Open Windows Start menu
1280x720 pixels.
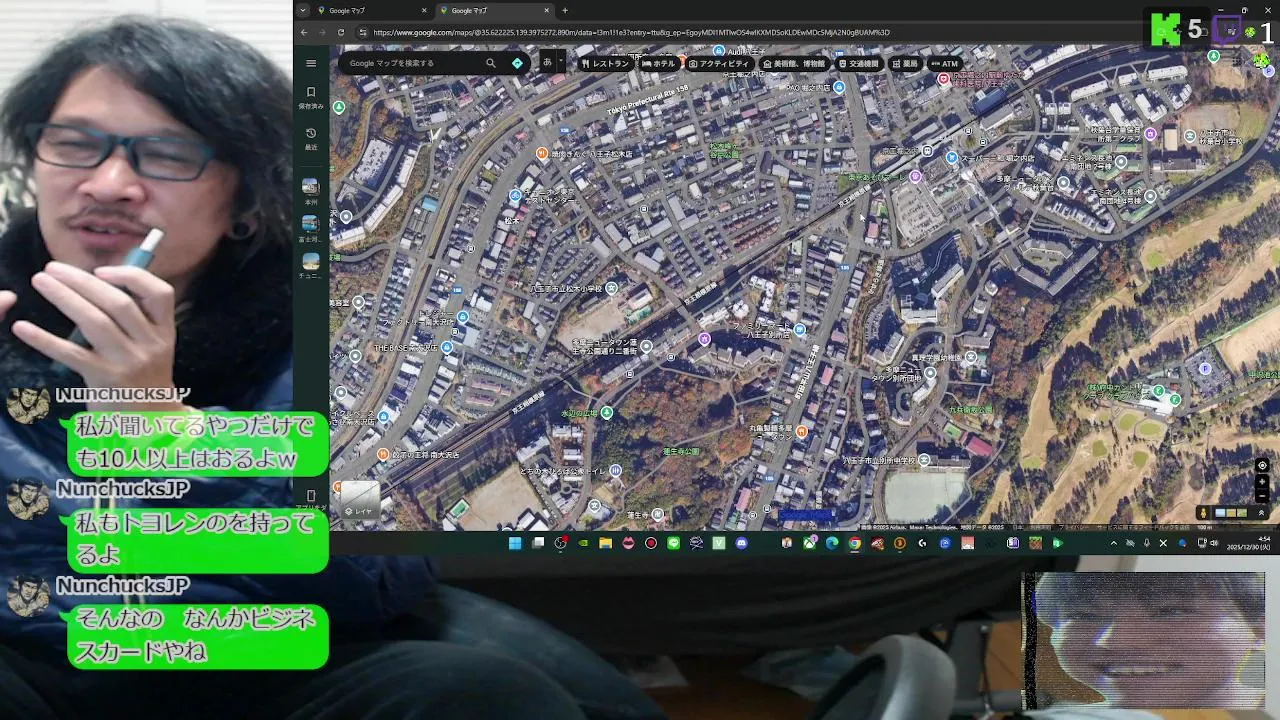tap(515, 543)
